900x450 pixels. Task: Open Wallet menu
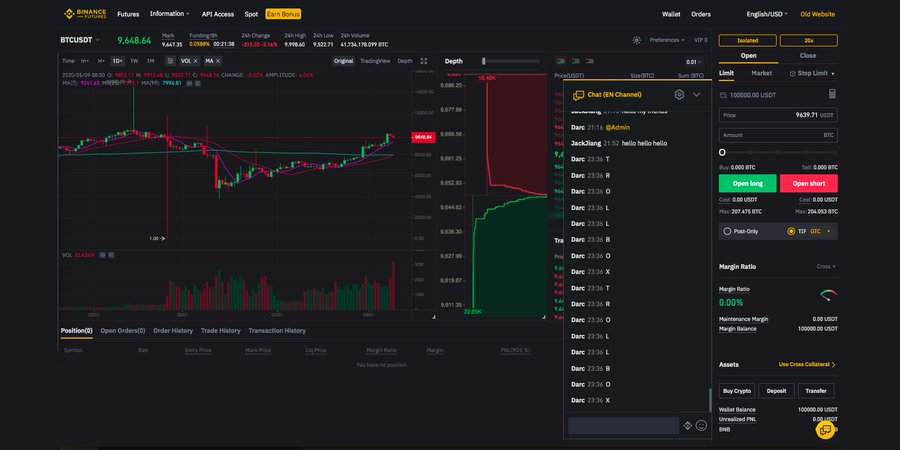671,14
